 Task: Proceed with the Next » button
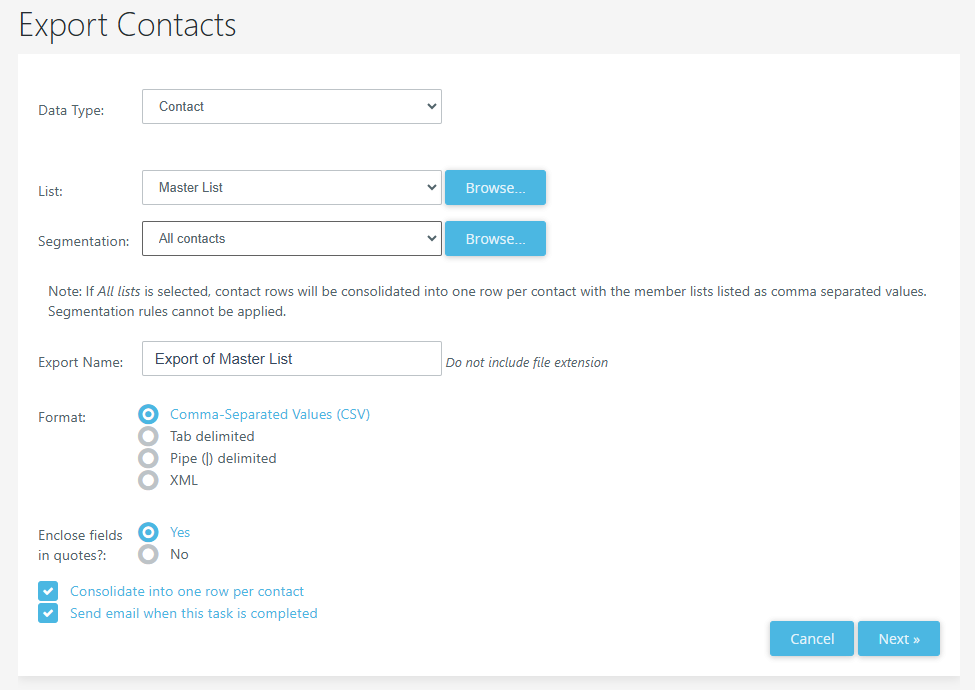(x=898, y=639)
